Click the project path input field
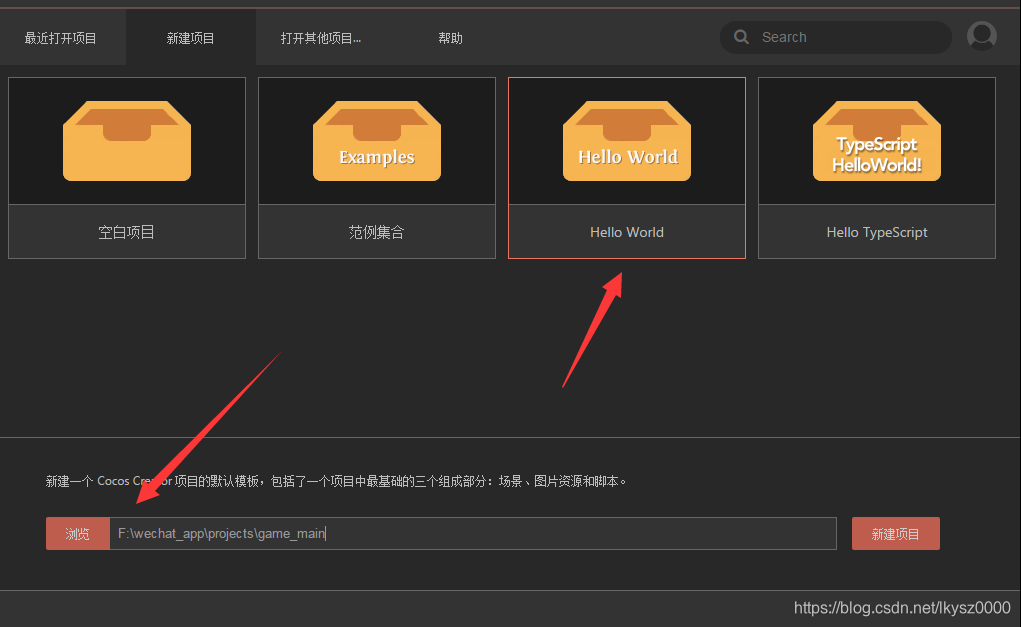The width and height of the screenshot is (1021, 627). click(x=473, y=534)
